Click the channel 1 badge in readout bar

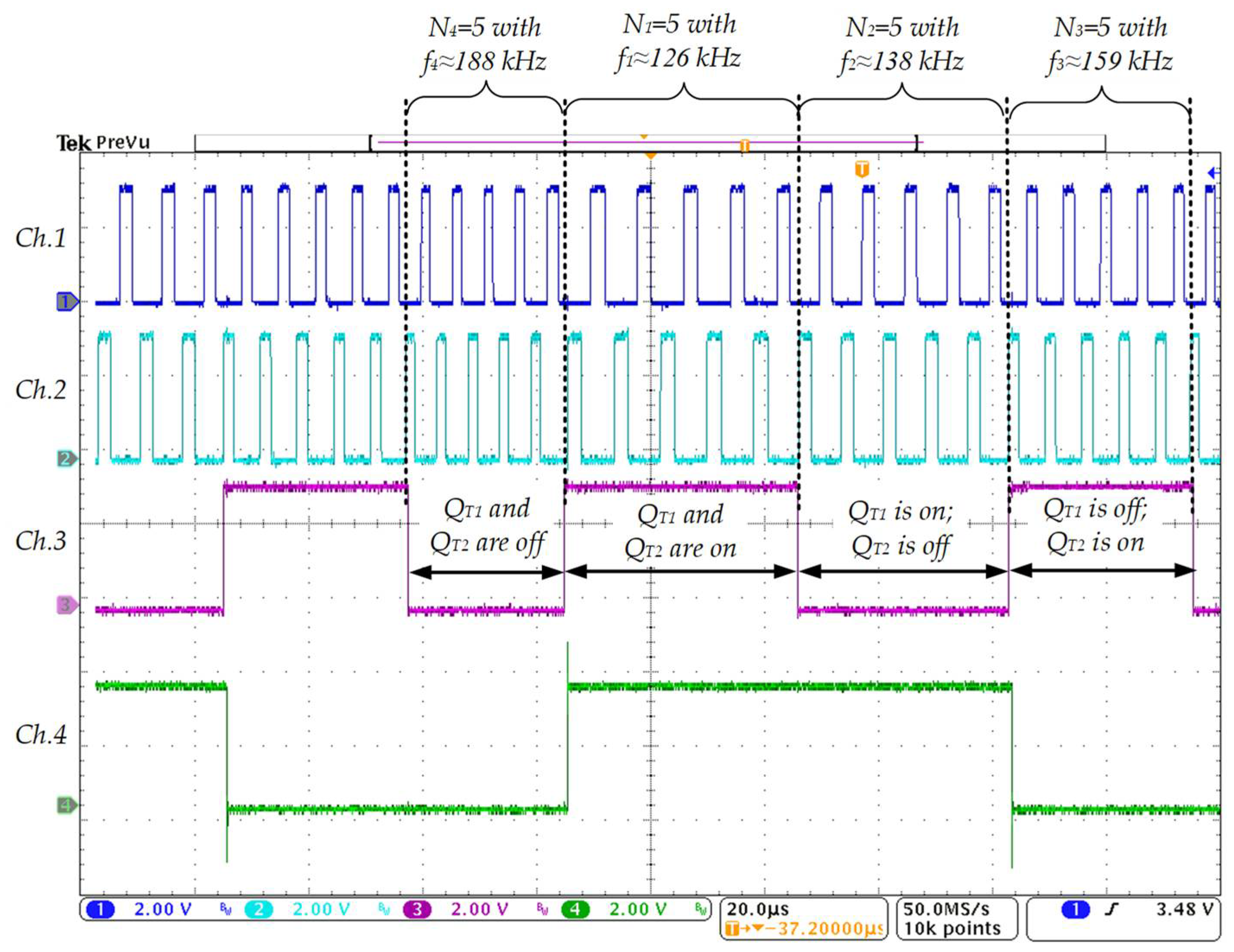[100, 910]
